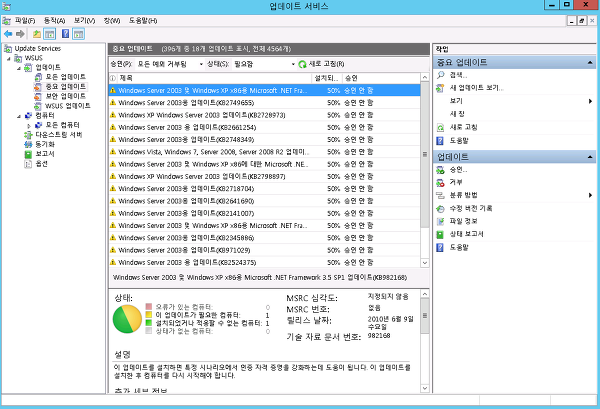Viewport: 600px width, 409px height.
Task: Click the 새로 고침(R) button in filter bar
Action: 321,64
